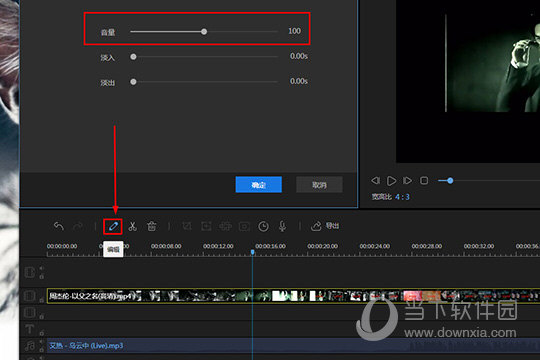This screenshot has width=540, height=360.
Task: Select the mp3 audio clip on music track
Action: point(293,346)
